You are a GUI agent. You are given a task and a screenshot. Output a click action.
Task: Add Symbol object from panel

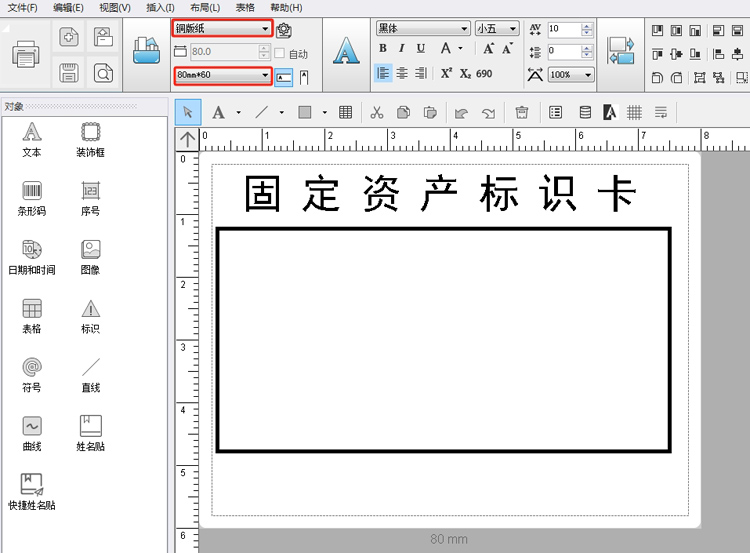tap(32, 375)
